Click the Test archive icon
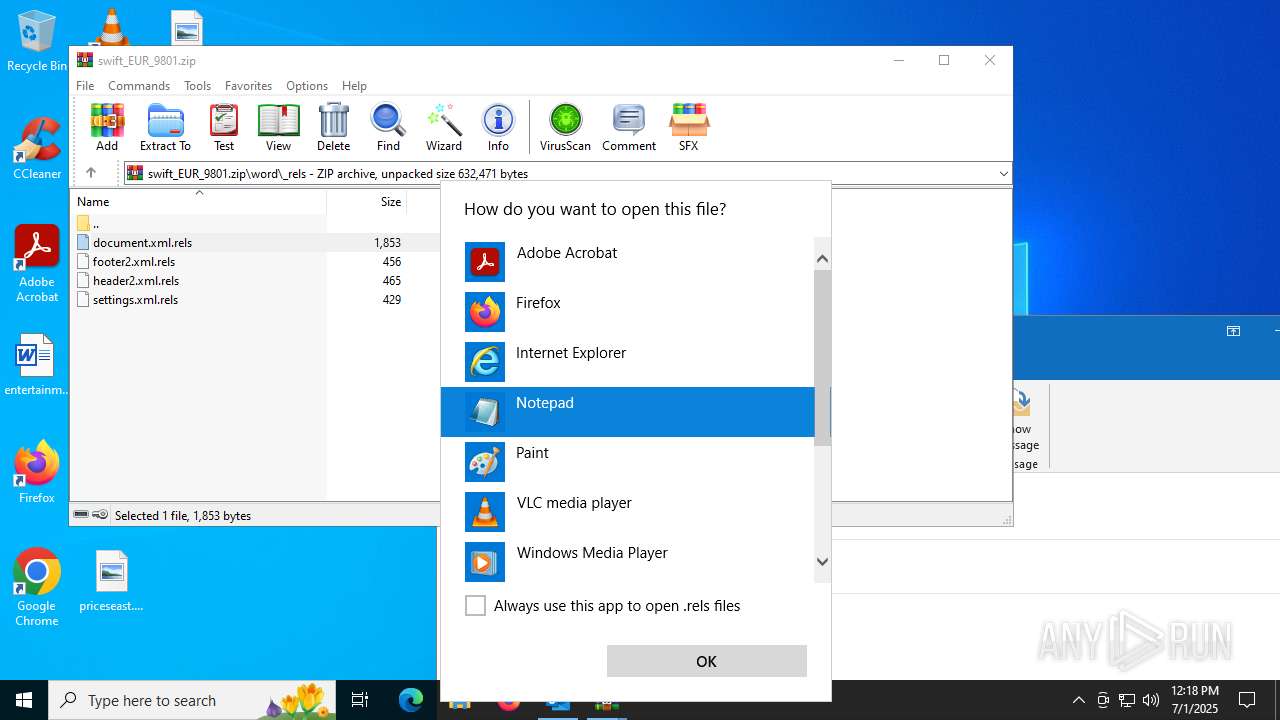Viewport: 1280px width, 720px height. tap(224, 127)
